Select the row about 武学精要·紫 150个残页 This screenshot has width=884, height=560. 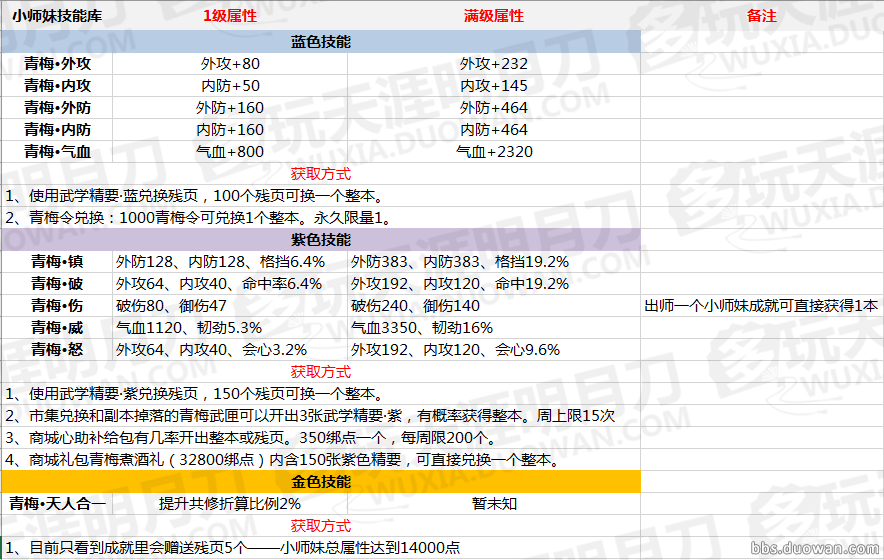pos(321,394)
